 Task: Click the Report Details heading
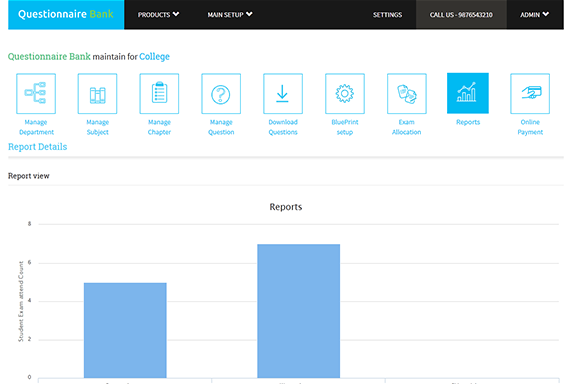[x=37, y=147]
